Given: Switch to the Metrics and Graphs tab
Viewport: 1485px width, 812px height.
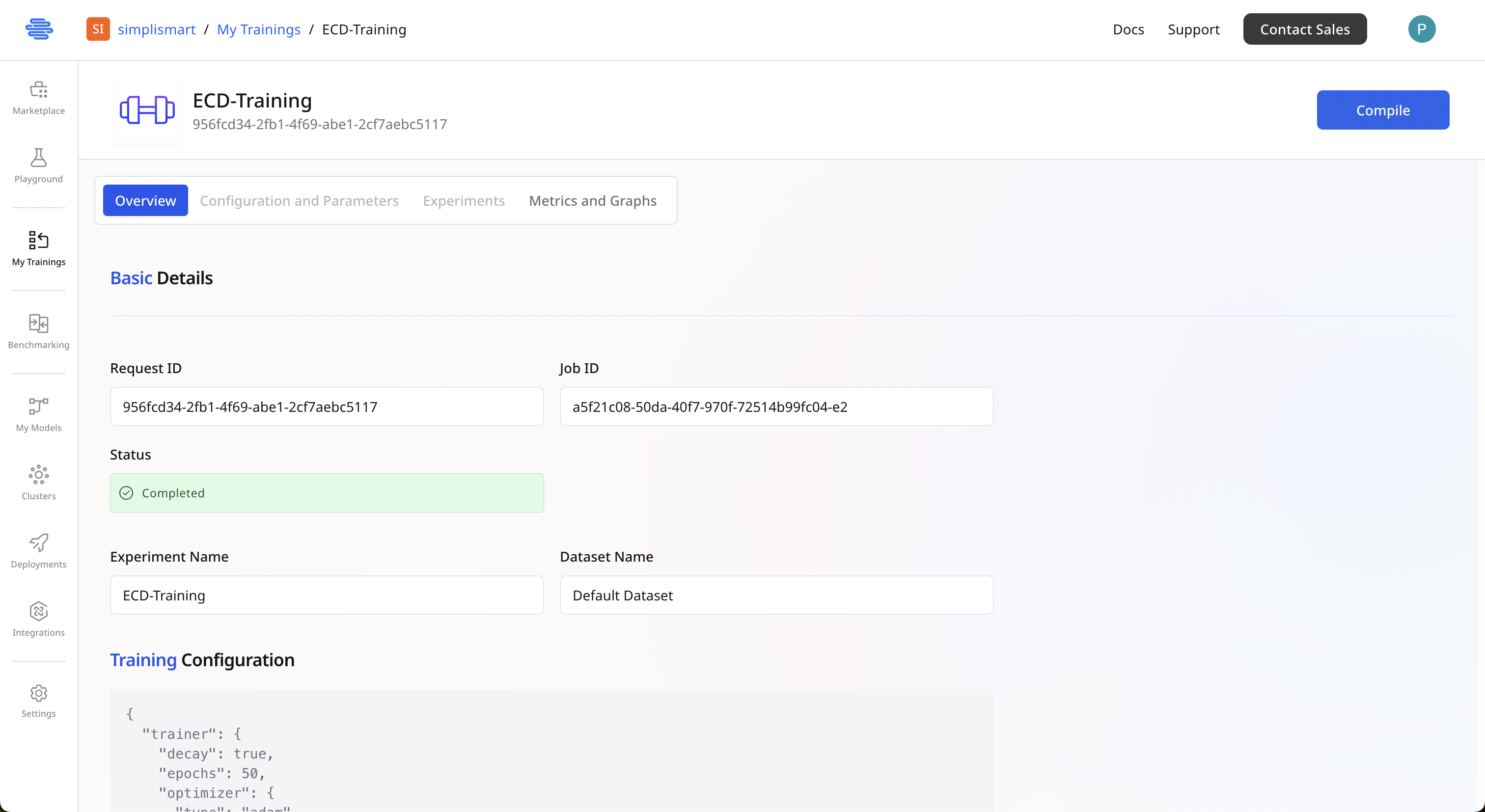Looking at the screenshot, I should click(592, 201).
